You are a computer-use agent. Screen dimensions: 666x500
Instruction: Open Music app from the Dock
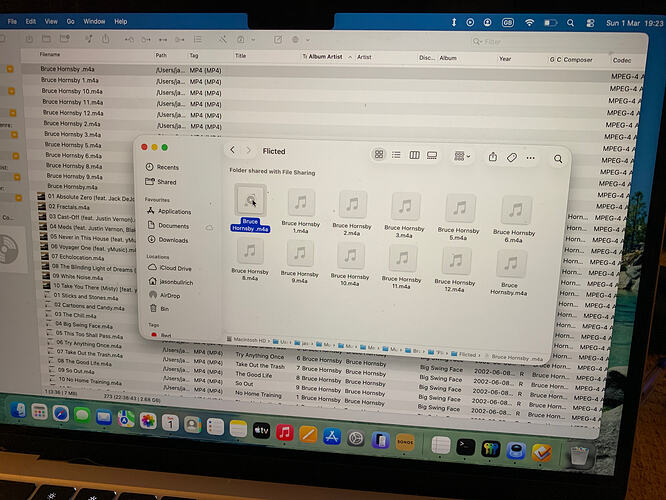[x=285, y=433]
